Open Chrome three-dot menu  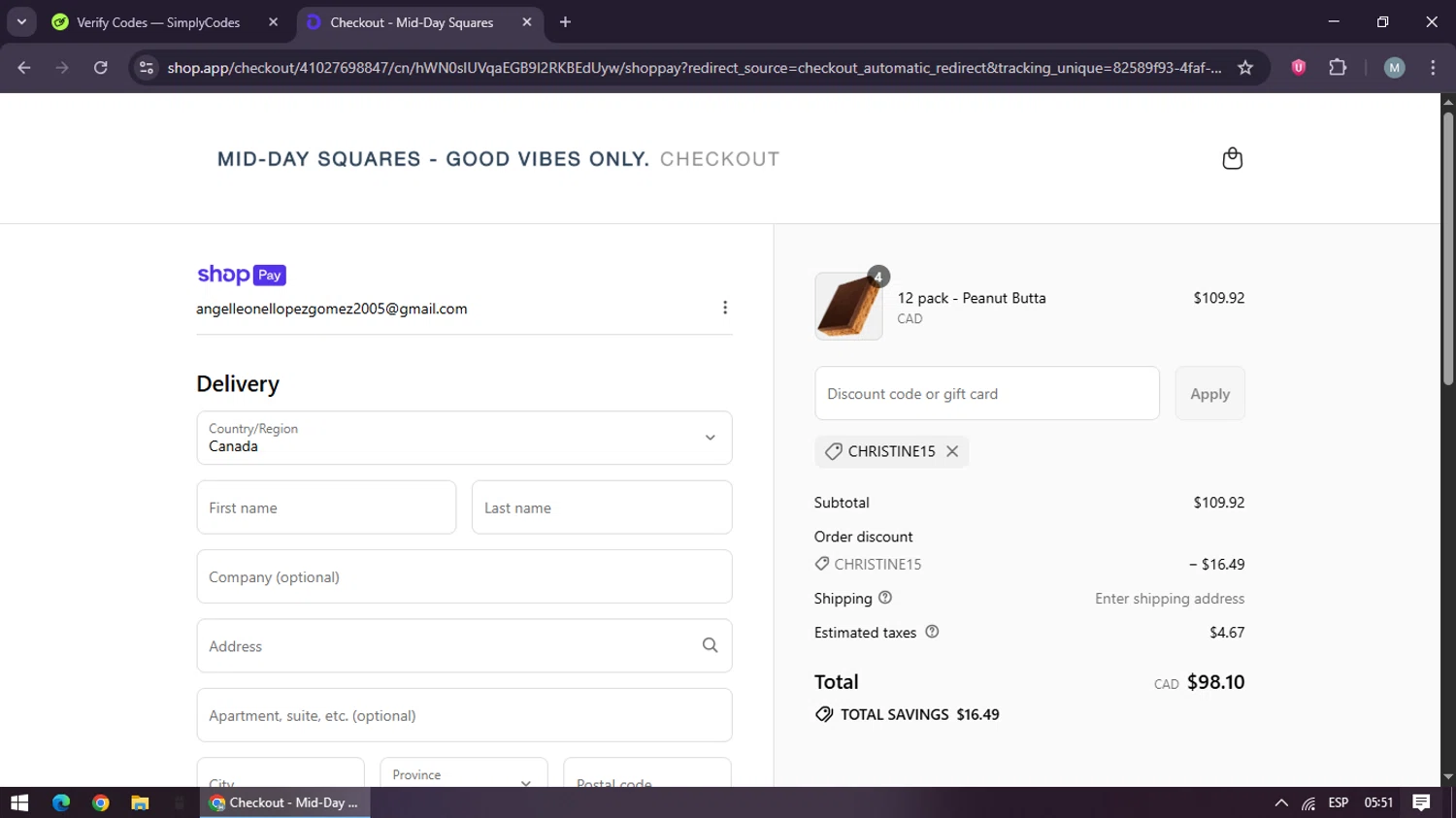coord(1433,67)
